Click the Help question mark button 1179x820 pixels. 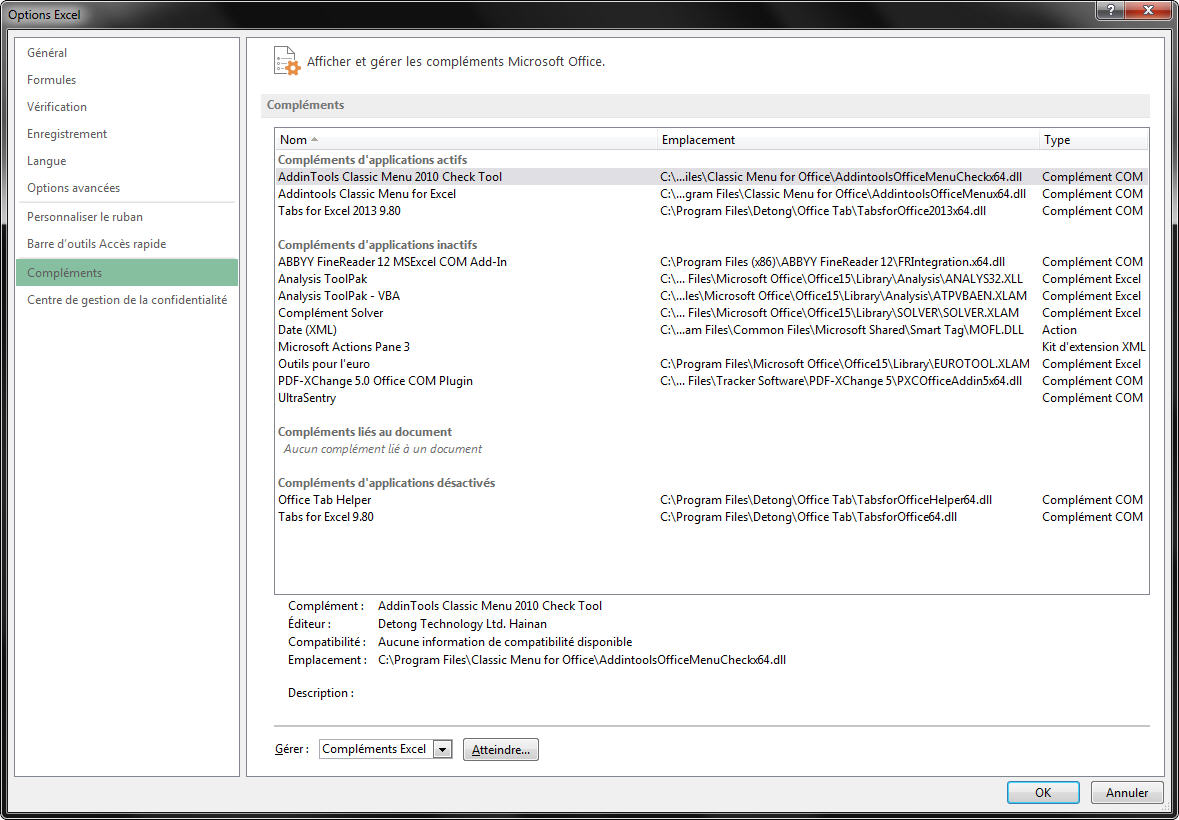1112,11
